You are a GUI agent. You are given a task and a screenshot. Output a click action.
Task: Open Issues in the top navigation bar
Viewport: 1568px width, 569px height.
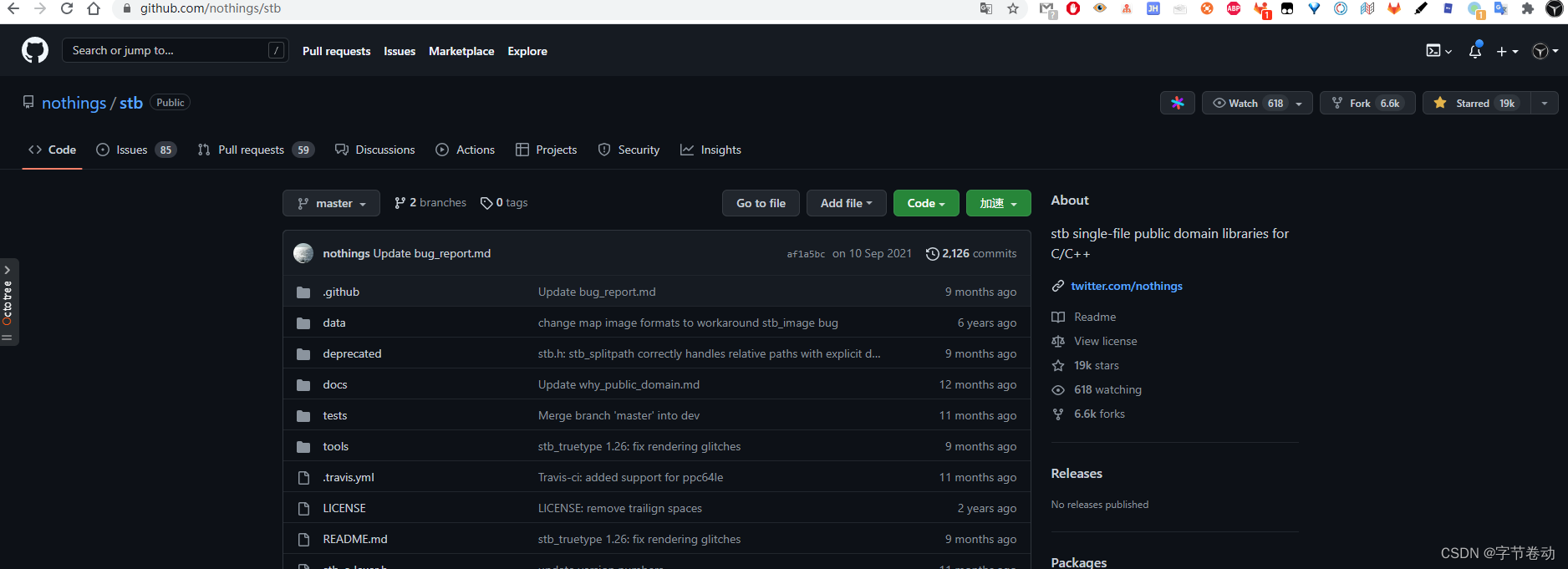coord(400,51)
